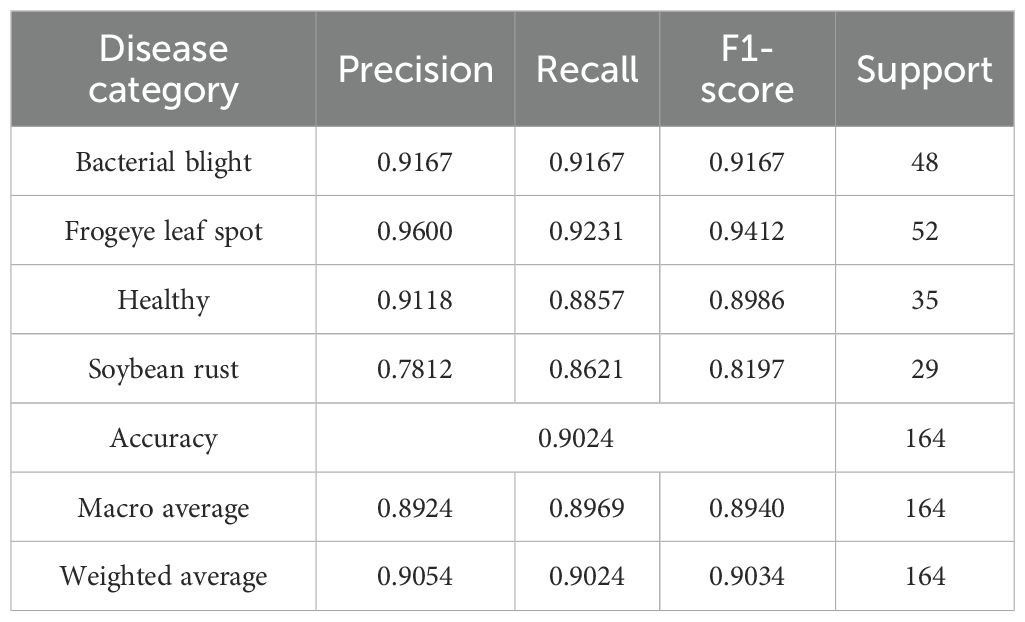Click the Disease category column header
The width and height of the screenshot is (1025, 622).
[x=163, y=70]
